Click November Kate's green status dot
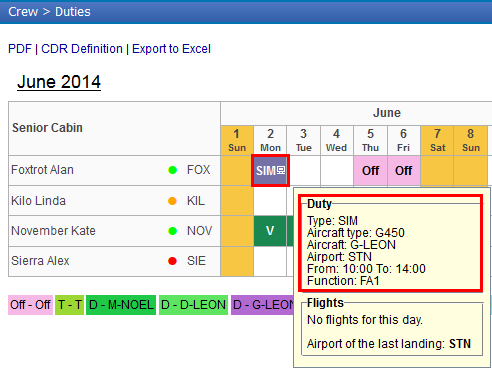 172,231
